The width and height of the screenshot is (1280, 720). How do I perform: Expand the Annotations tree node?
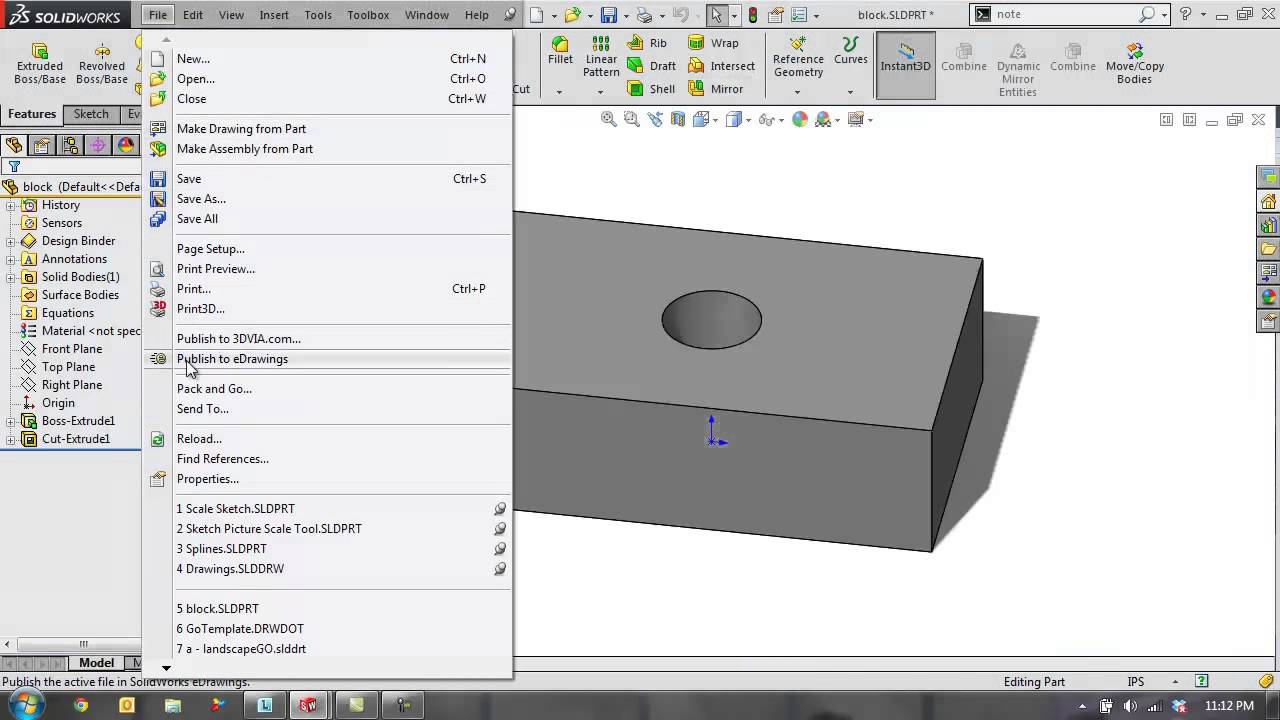pos(11,259)
